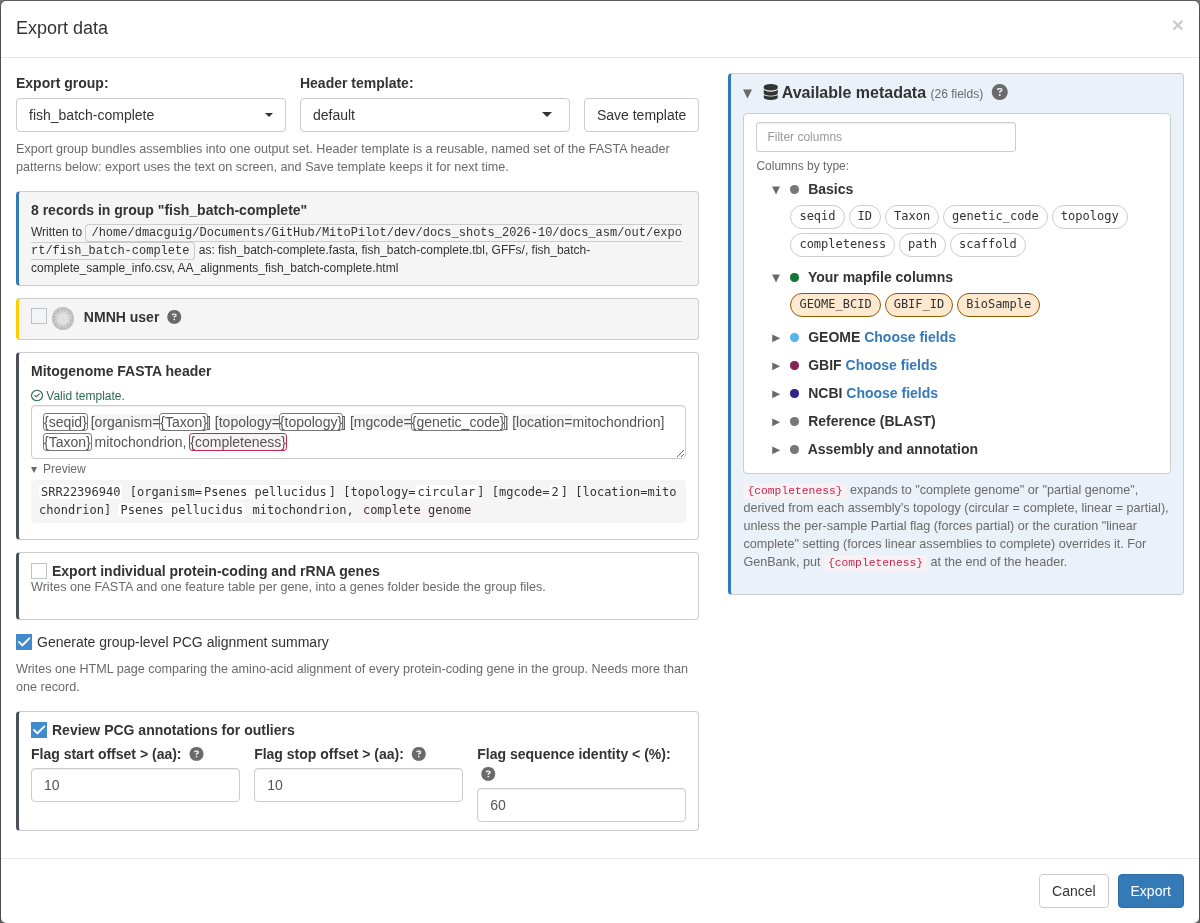
Task: Insert the GEOME_BCID mapfile chip
Action: (835, 305)
